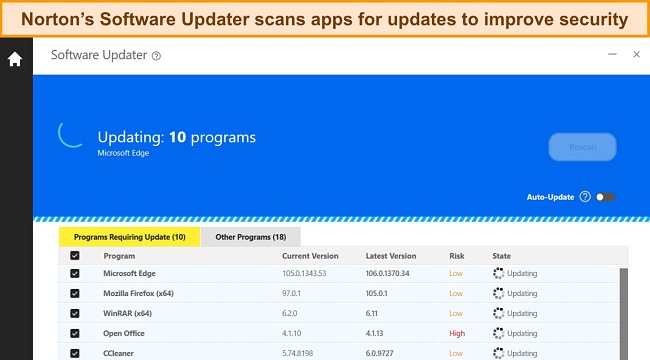Select Programs Requiring Update (10) tab
This screenshot has height=360, width=650.
coord(129,237)
